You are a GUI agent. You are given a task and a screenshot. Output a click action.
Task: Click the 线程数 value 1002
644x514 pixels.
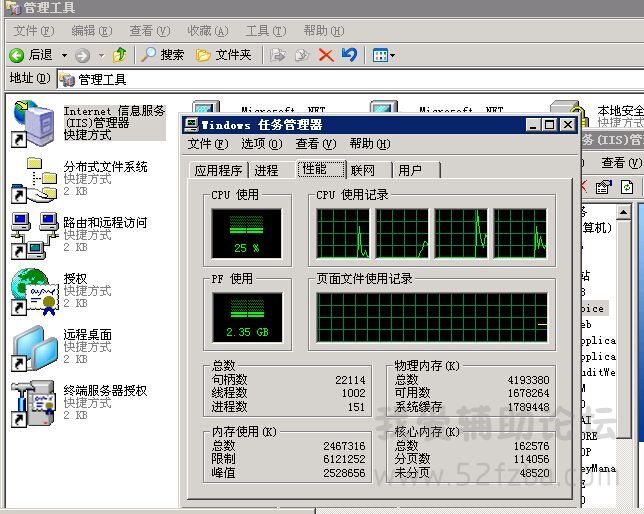click(353, 393)
